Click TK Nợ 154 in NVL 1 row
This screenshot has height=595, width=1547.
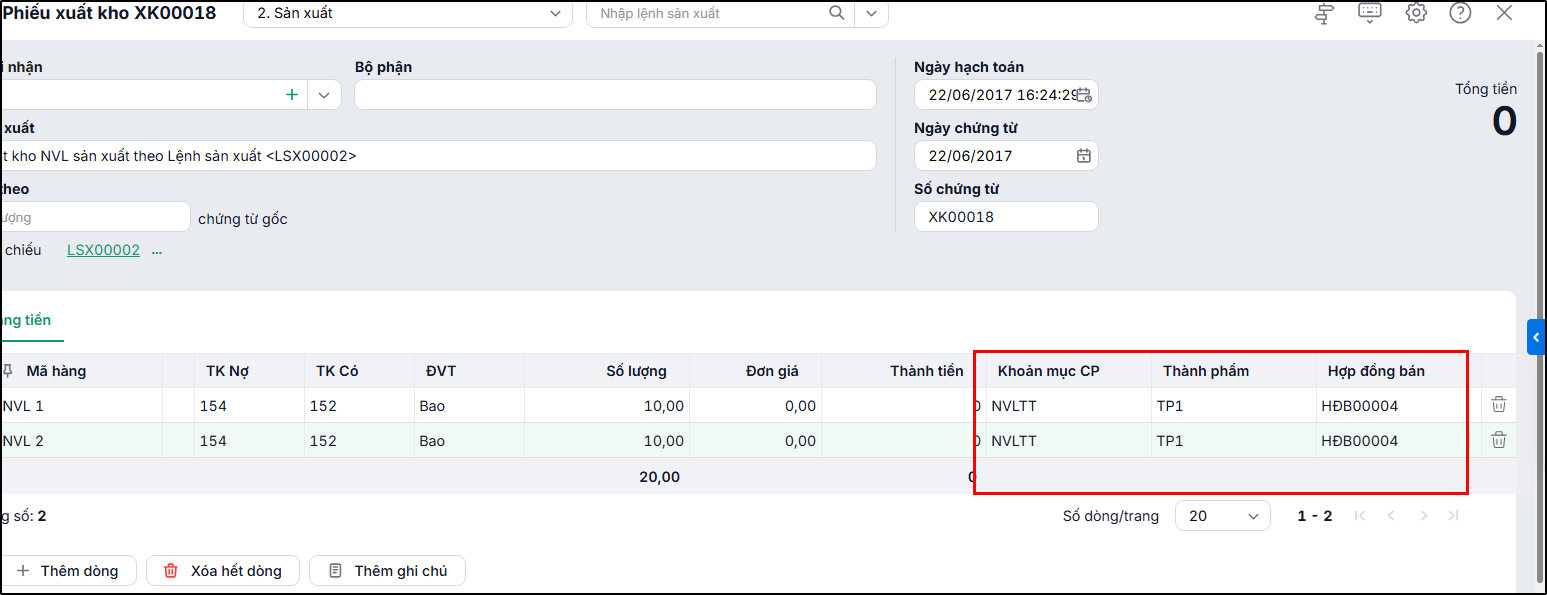click(249, 406)
